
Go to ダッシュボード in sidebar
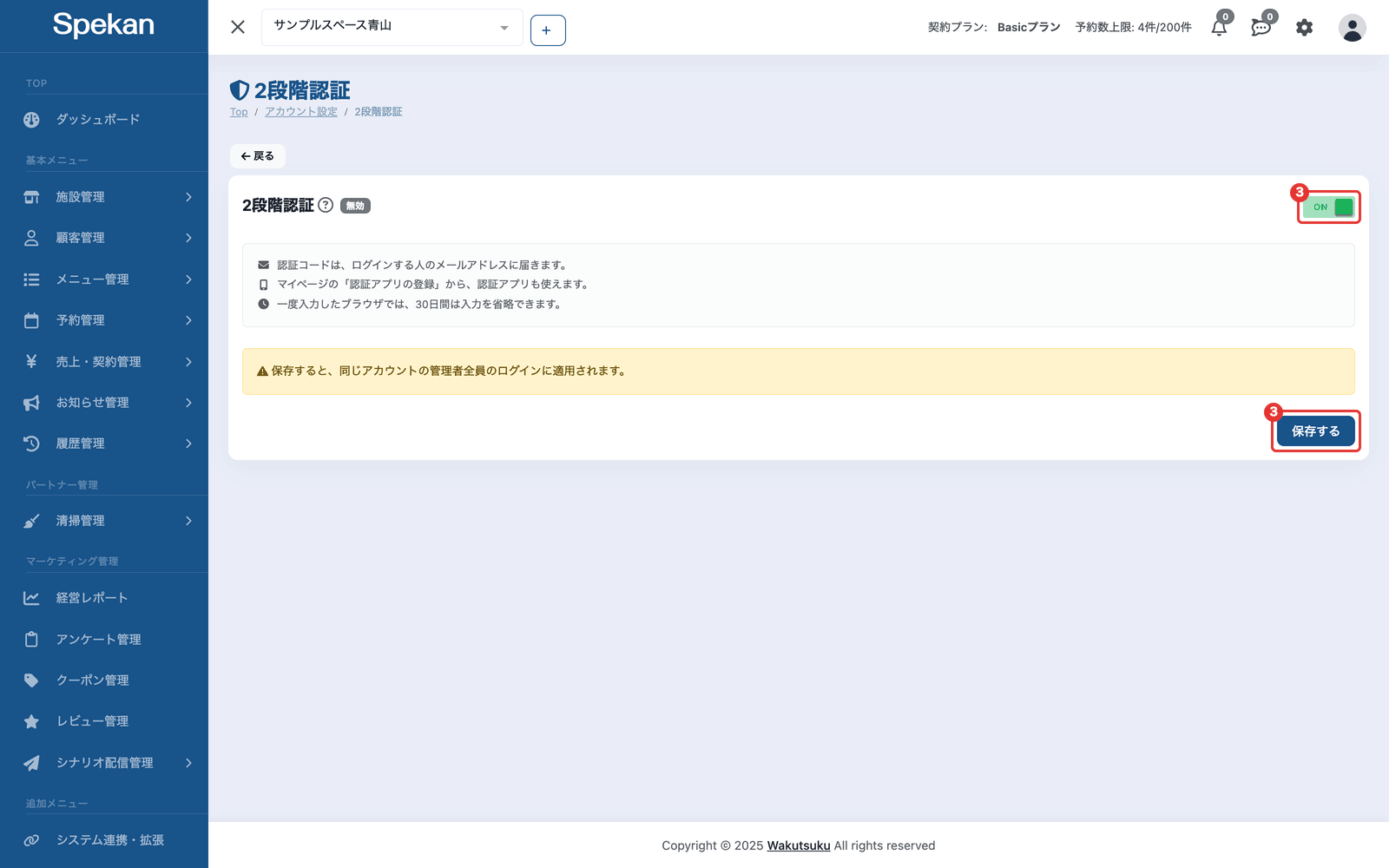tap(104, 120)
